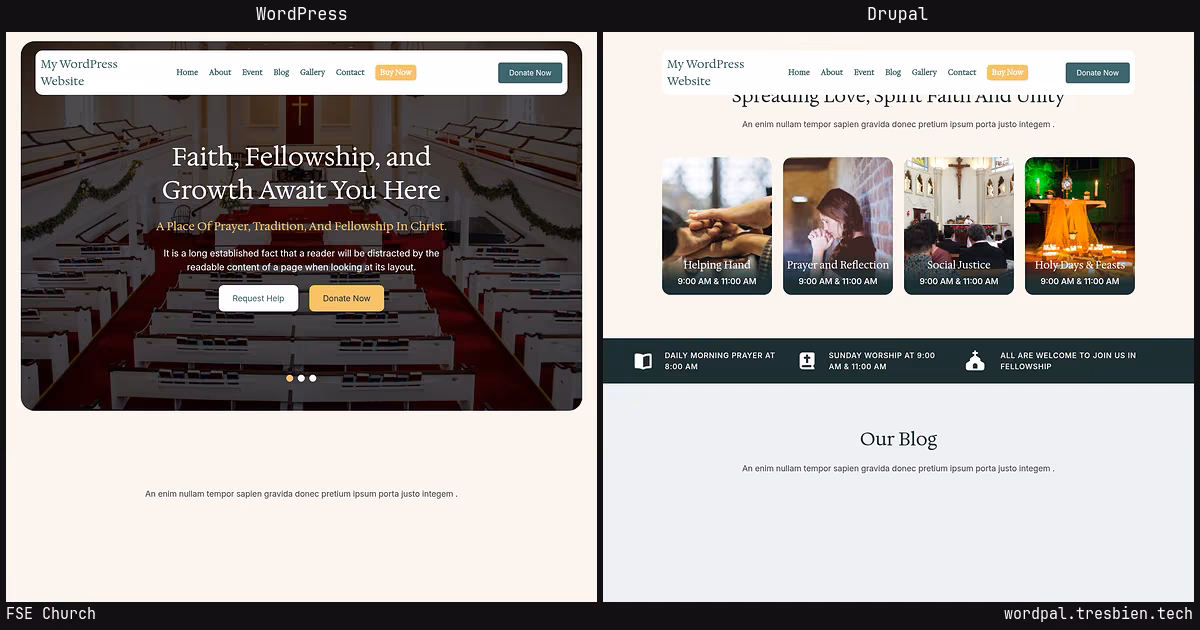Viewport: 1200px width, 630px height.
Task: Open About in the Drupal pane menu
Action: pyautogui.click(x=832, y=72)
